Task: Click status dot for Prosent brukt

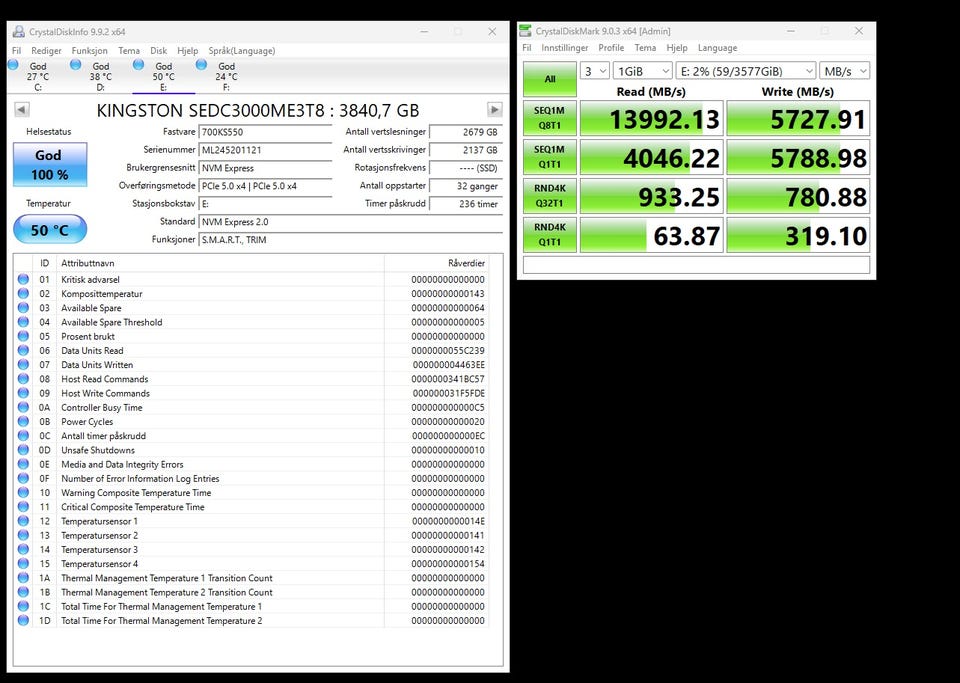Action: coord(23,336)
